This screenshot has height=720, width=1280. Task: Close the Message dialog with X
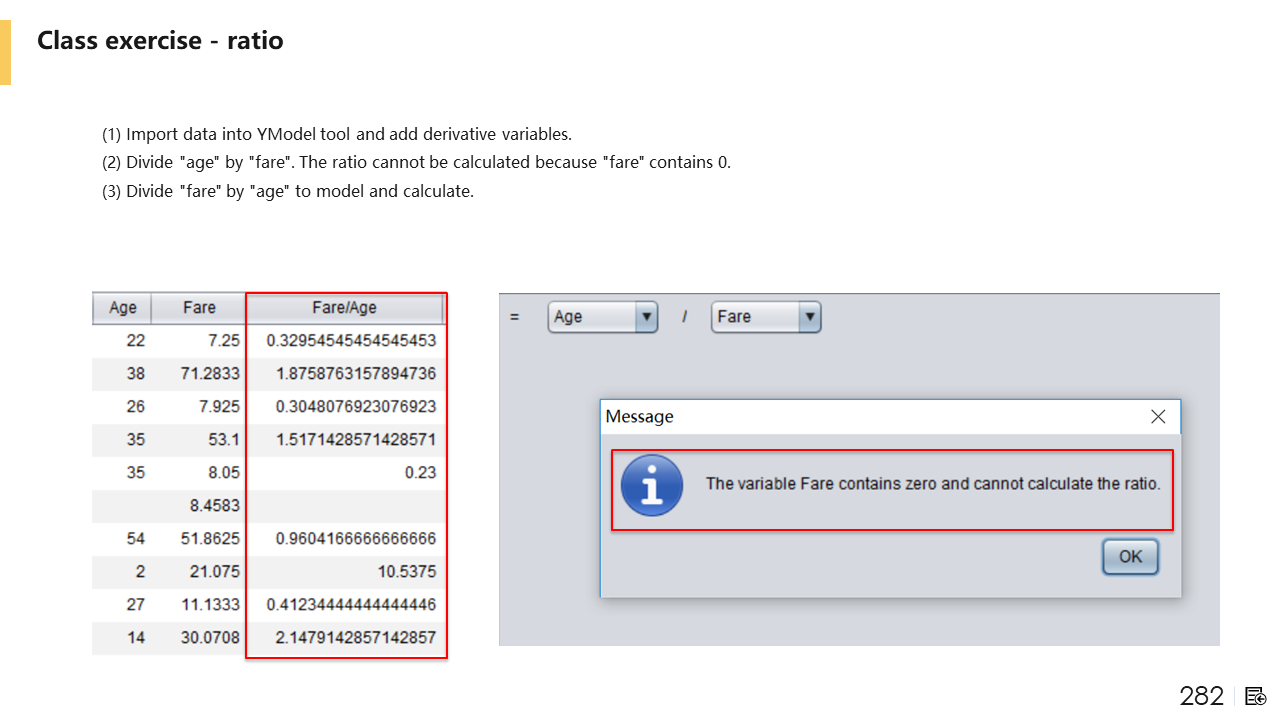pos(1158,417)
